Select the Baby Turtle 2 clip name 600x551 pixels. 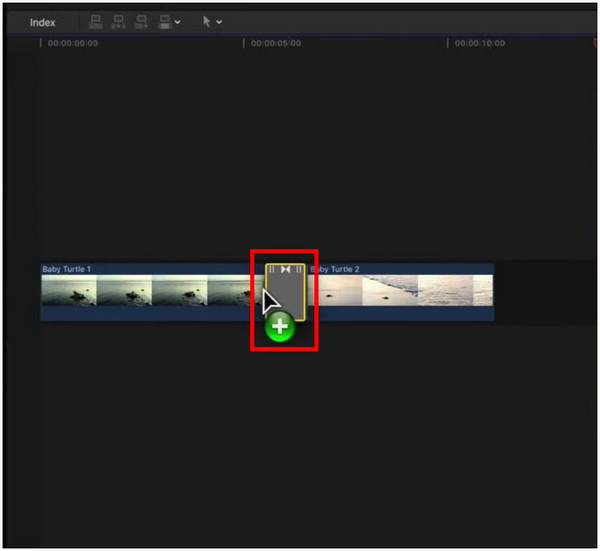335,269
